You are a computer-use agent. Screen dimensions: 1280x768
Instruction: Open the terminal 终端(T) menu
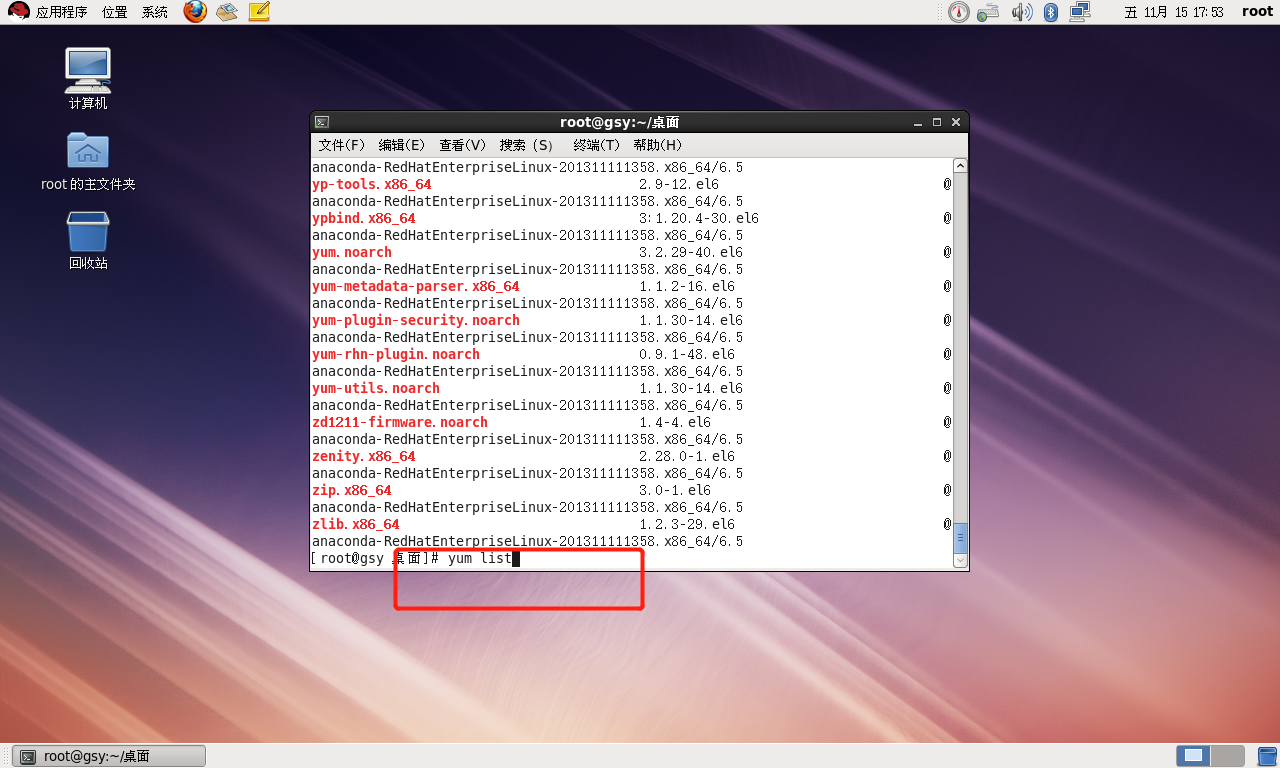(596, 145)
